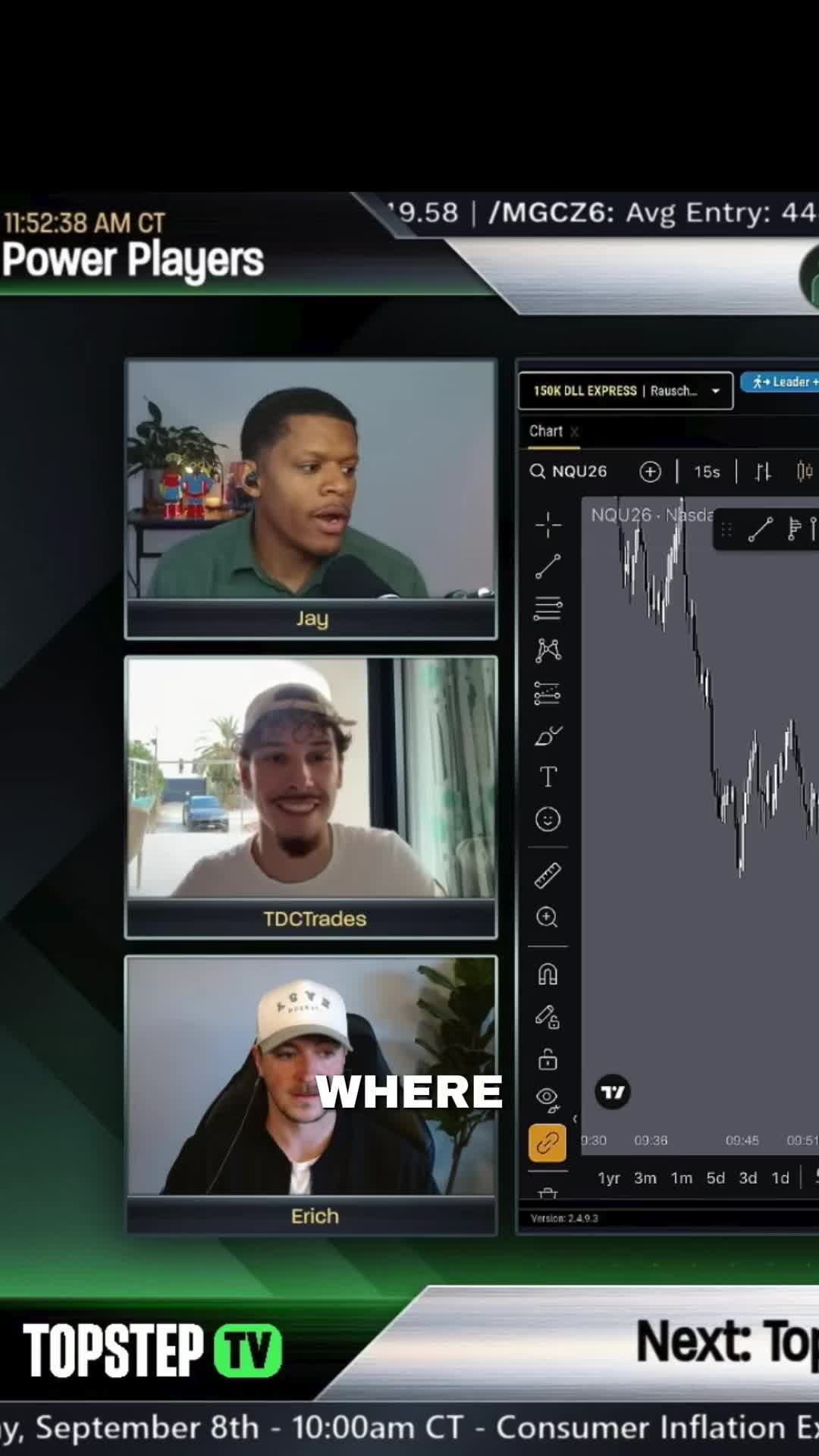Viewport: 819px width, 1456px height.
Task: Set chart range to 3m
Action: click(x=645, y=1178)
